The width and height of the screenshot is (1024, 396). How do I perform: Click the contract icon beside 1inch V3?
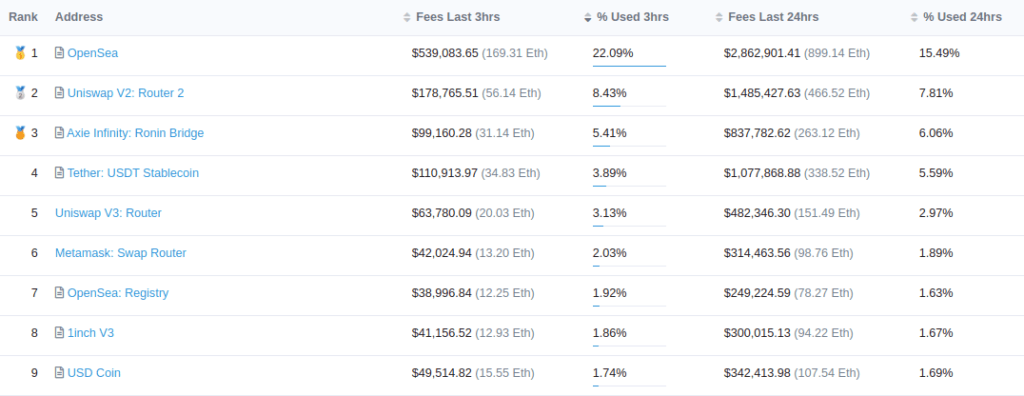click(59, 333)
